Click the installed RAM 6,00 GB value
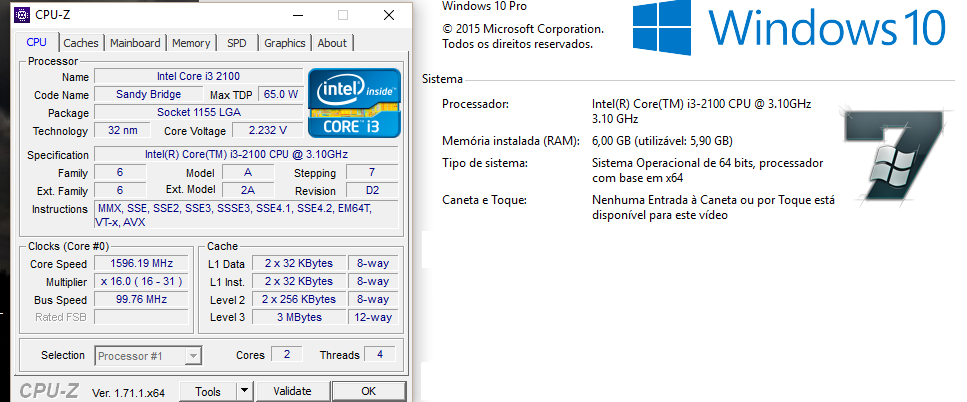This screenshot has height=402, width=967. tap(662, 141)
